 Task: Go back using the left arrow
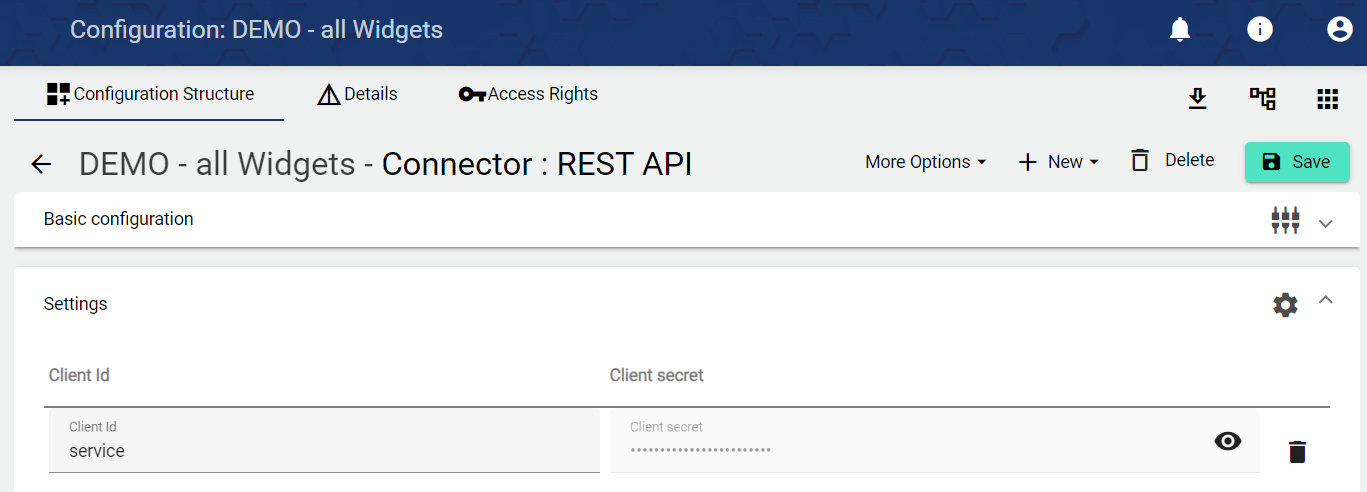(41, 164)
